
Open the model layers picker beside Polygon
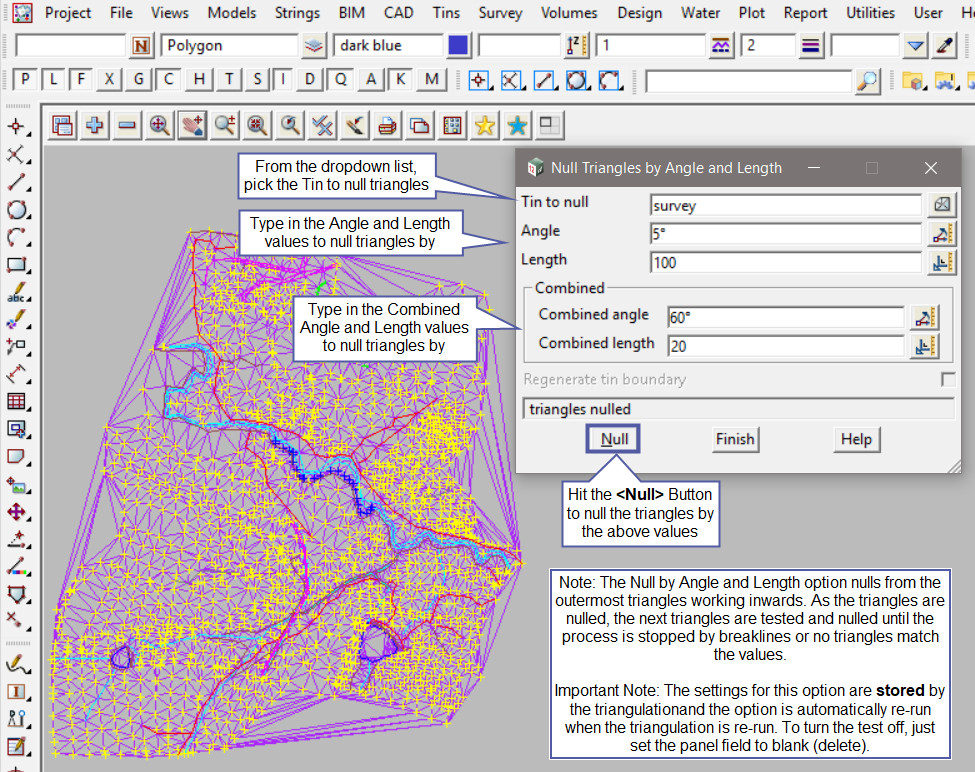[314, 45]
